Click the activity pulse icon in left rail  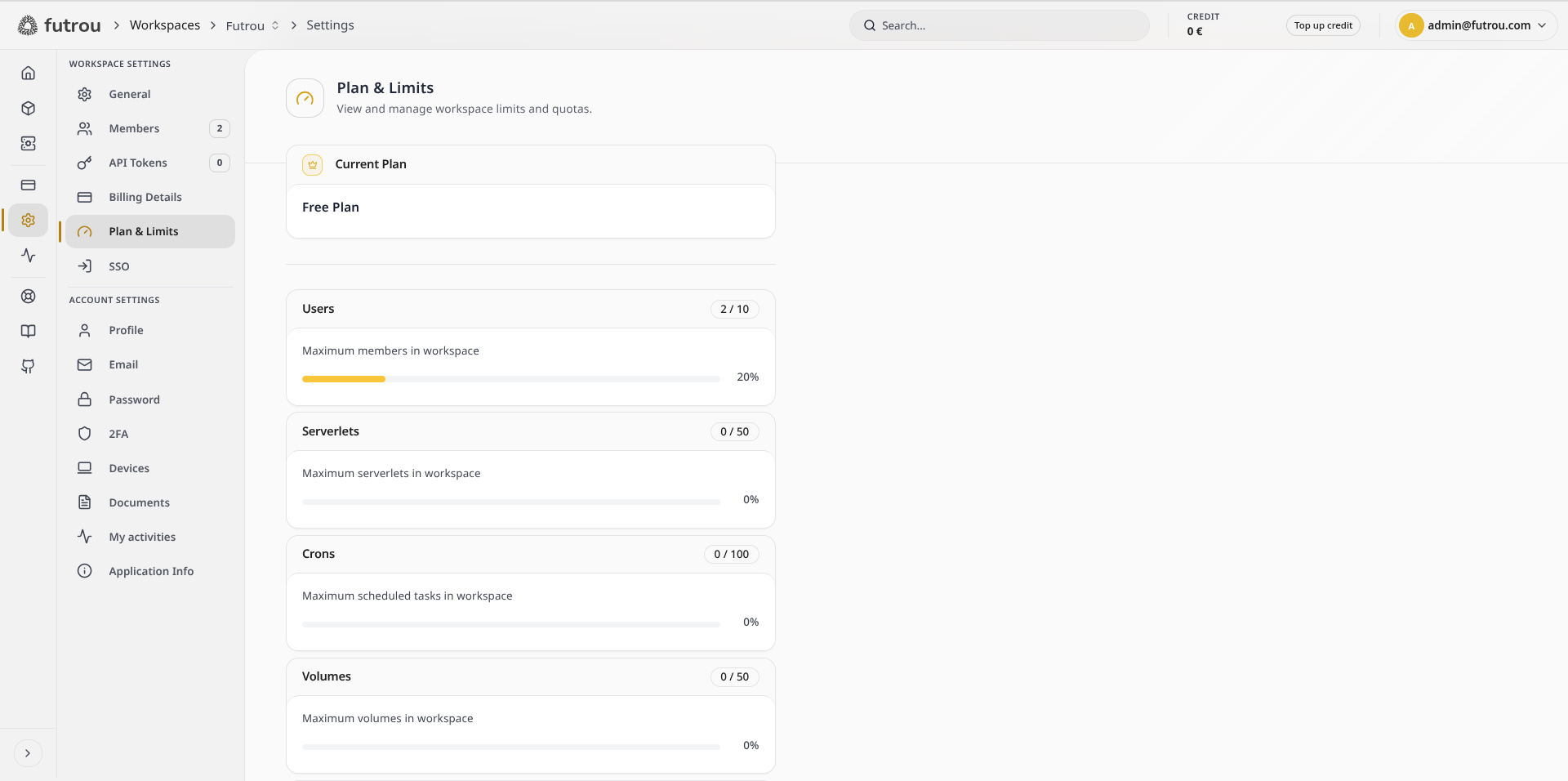[x=28, y=256]
